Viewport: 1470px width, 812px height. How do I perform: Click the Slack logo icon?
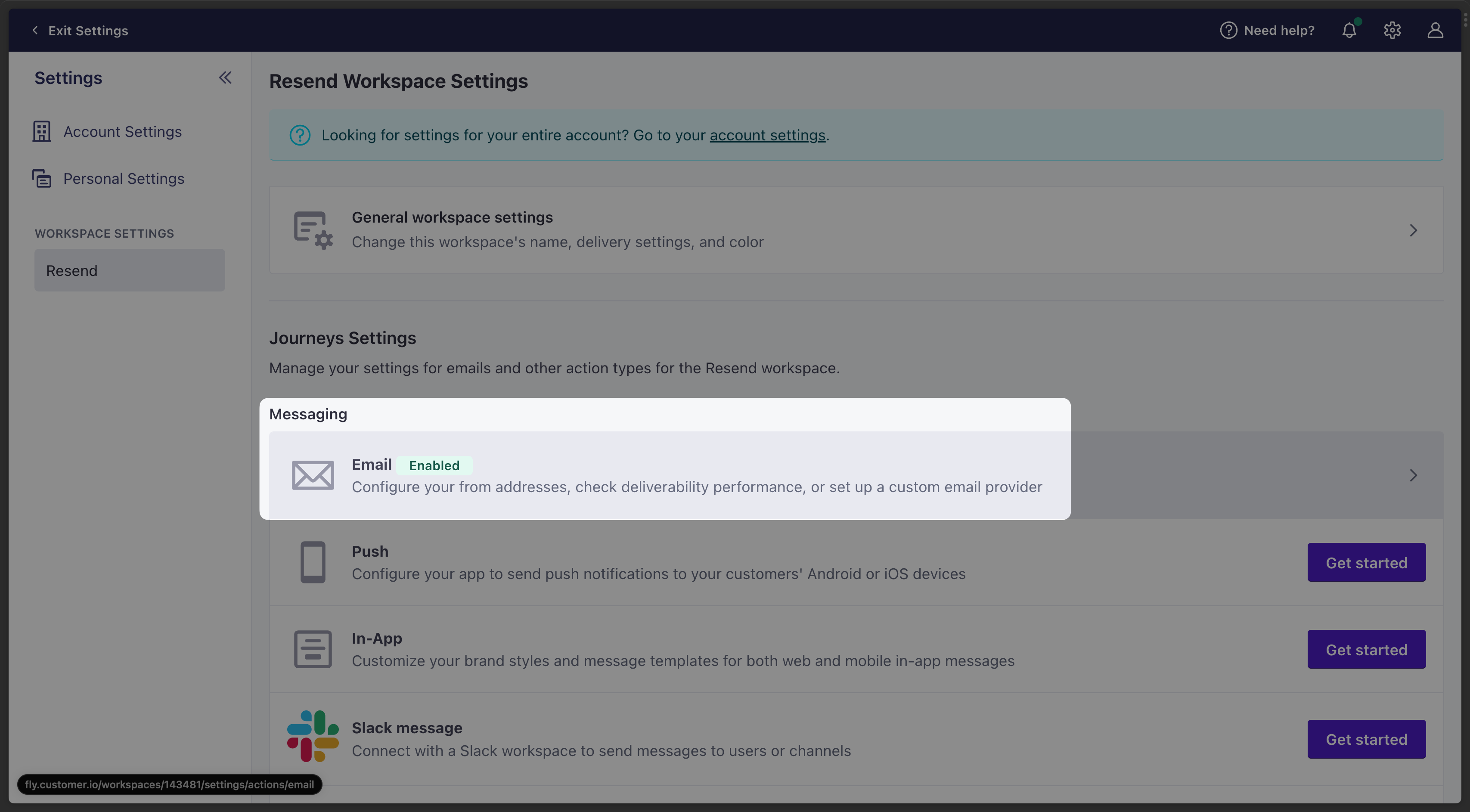(x=313, y=736)
